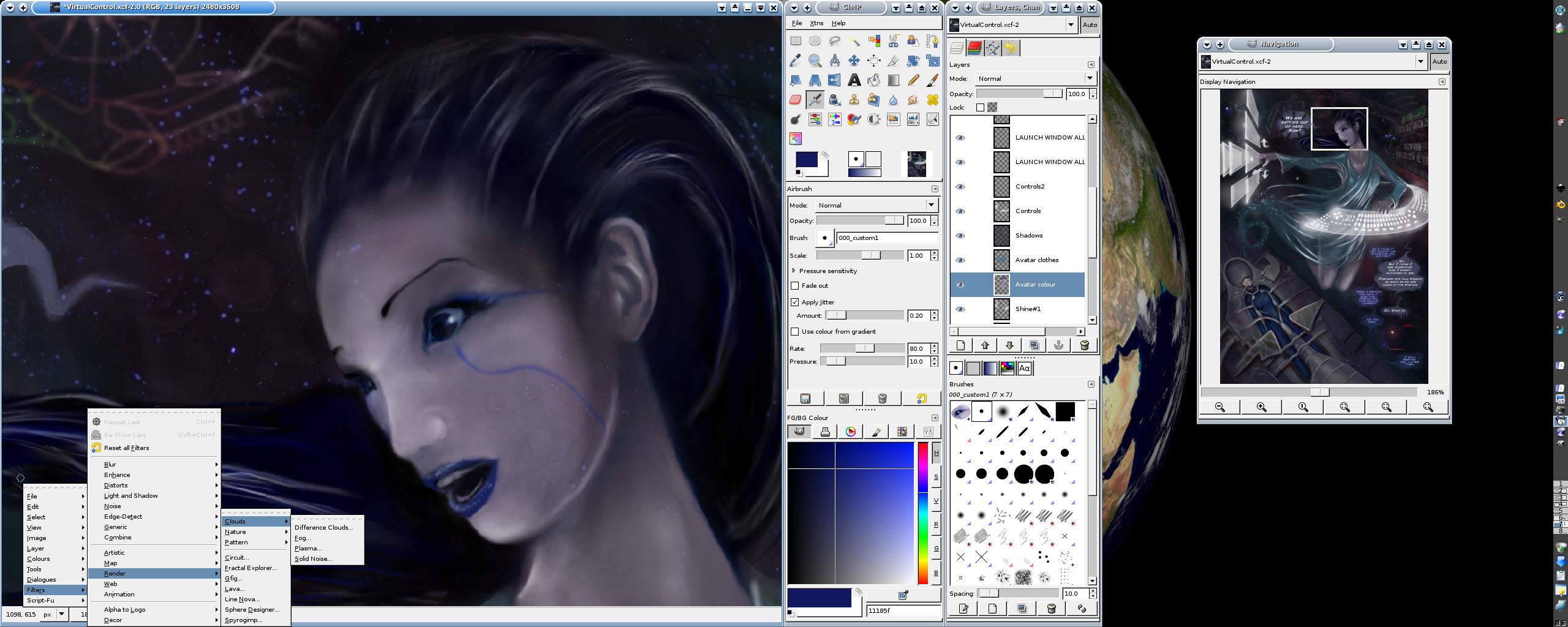The width and height of the screenshot is (1568, 627).
Task: Adjust the layer Opacity slider
Action: 1019,94
